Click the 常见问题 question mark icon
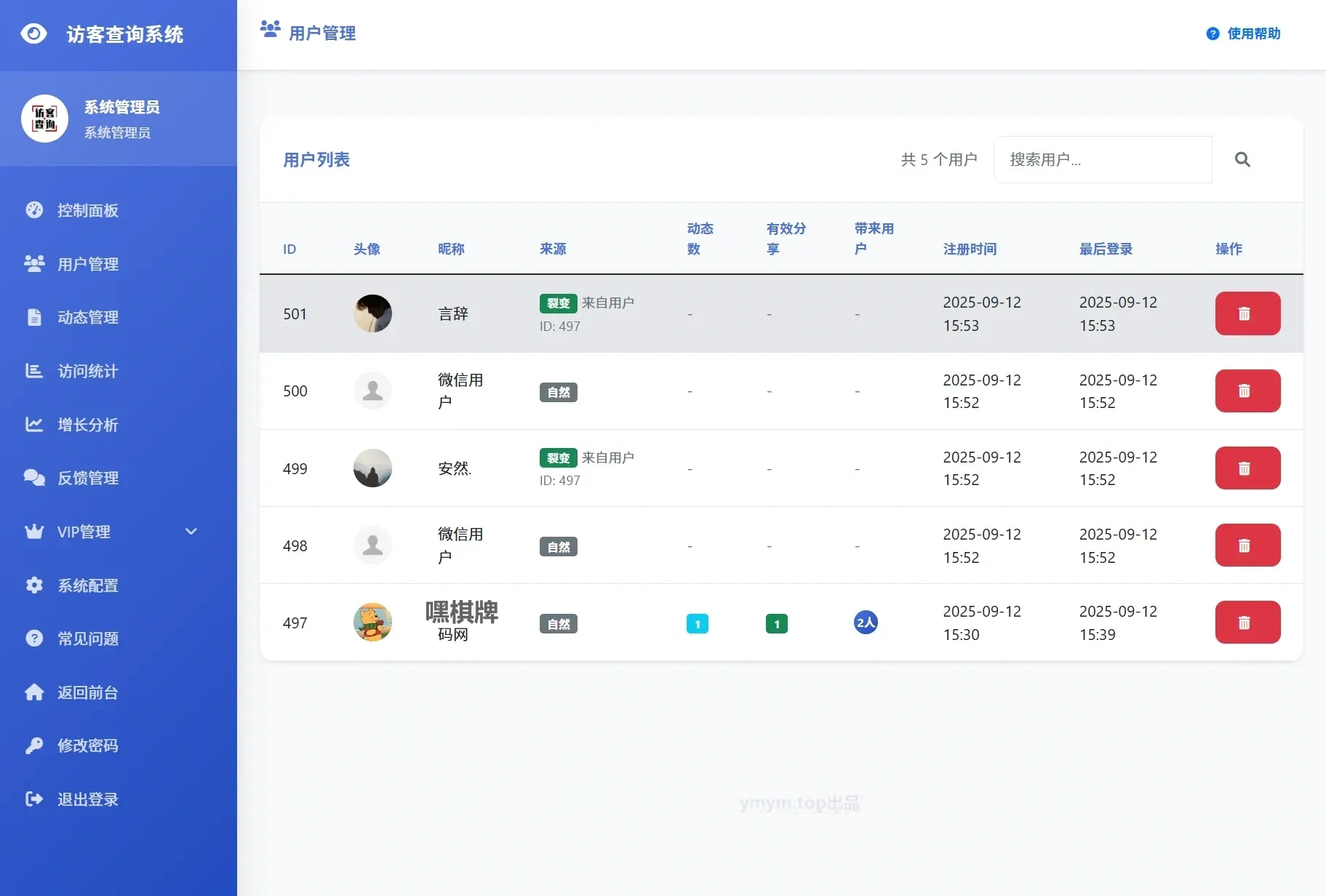Image resolution: width=1326 pixels, height=896 pixels. point(34,639)
